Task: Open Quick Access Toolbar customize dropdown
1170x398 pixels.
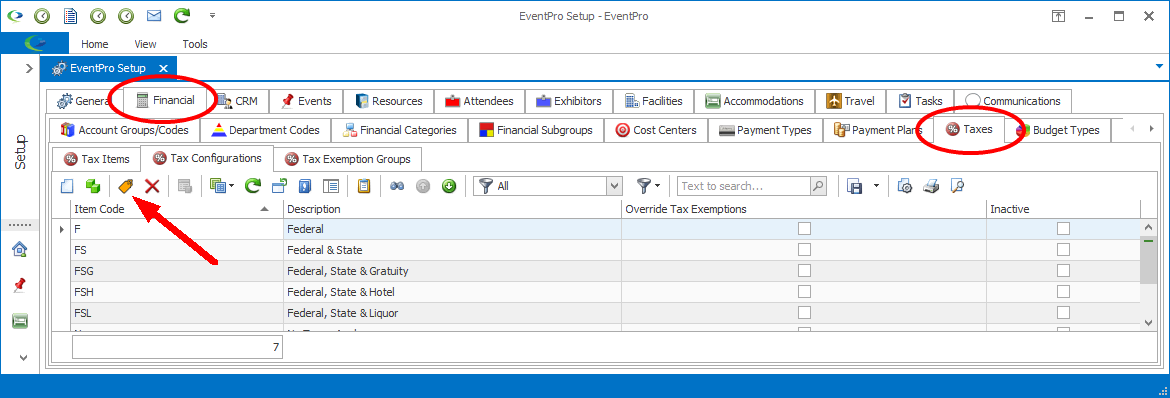Action: 213,16
